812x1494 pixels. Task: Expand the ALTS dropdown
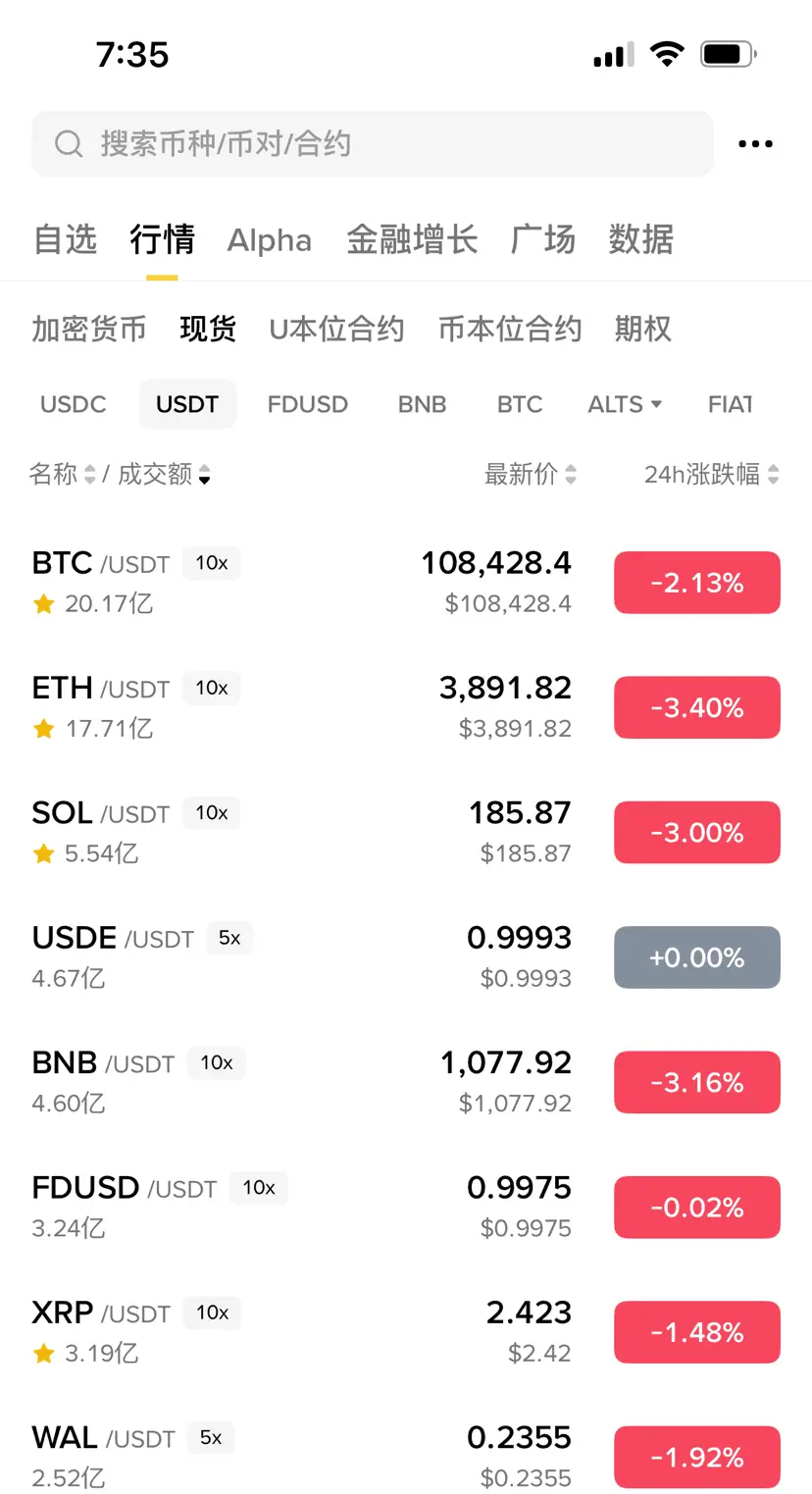click(x=625, y=404)
